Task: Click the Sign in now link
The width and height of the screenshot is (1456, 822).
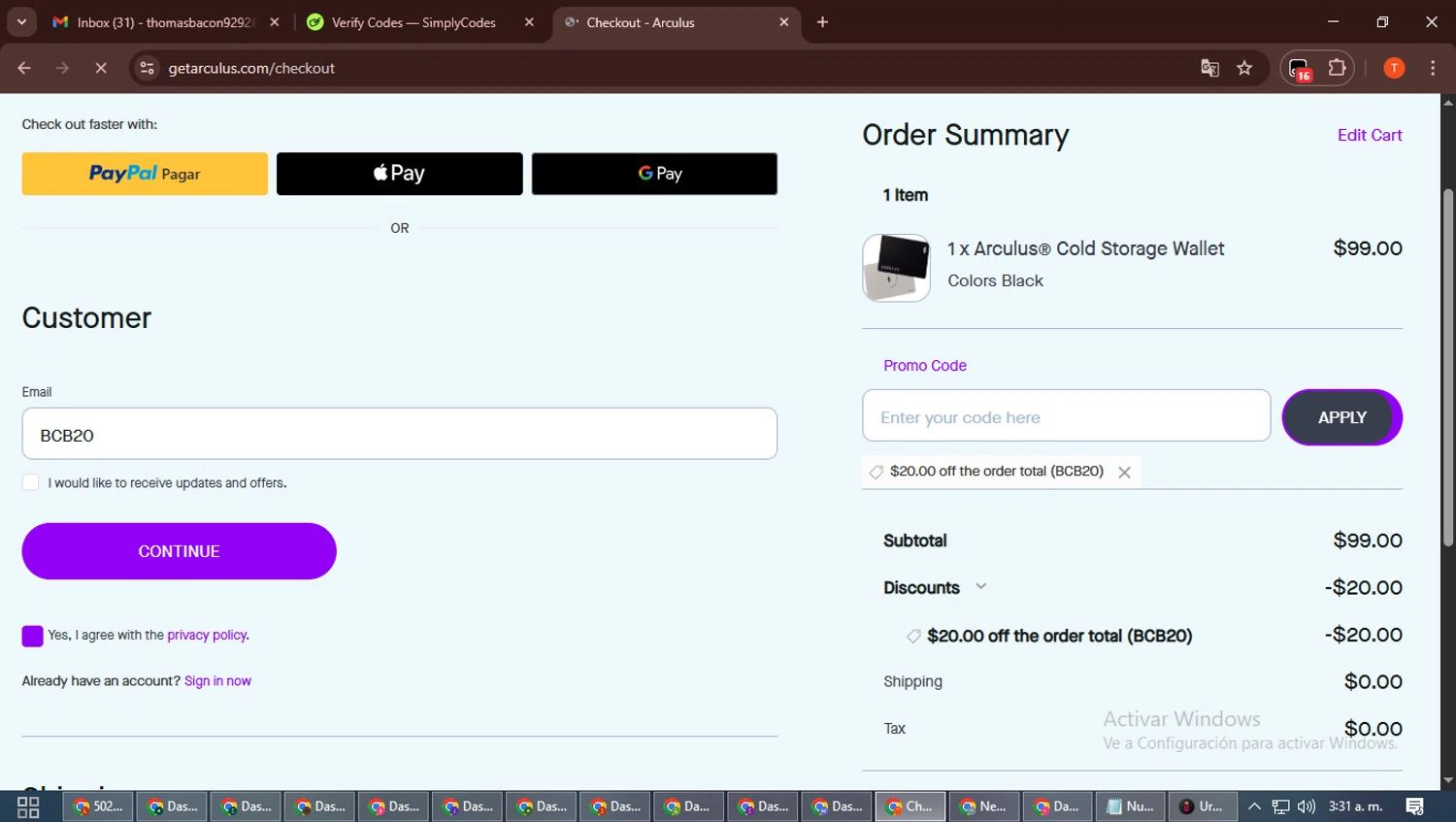Action: [217, 681]
